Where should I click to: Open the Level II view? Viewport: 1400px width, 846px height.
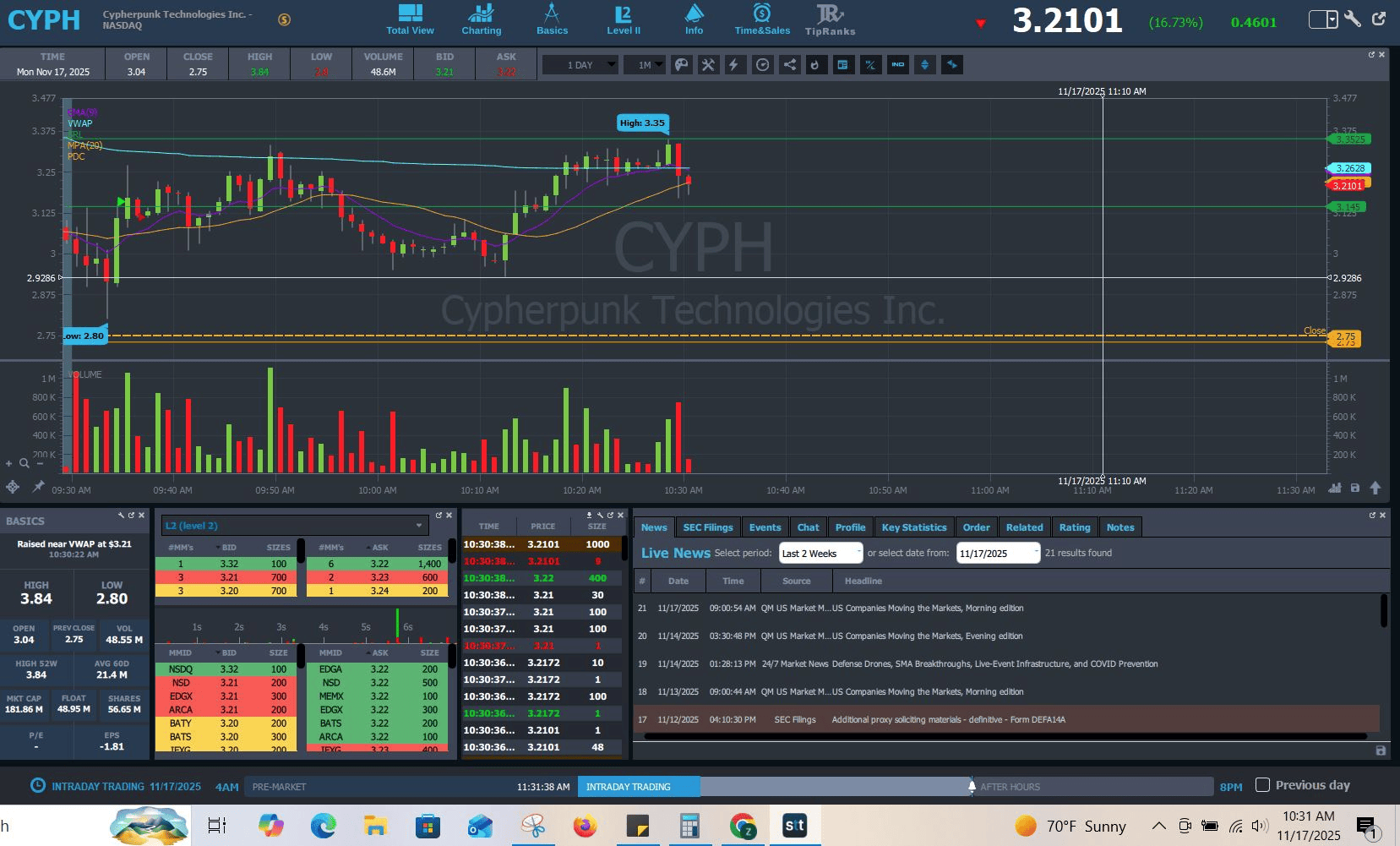[624, 19]
